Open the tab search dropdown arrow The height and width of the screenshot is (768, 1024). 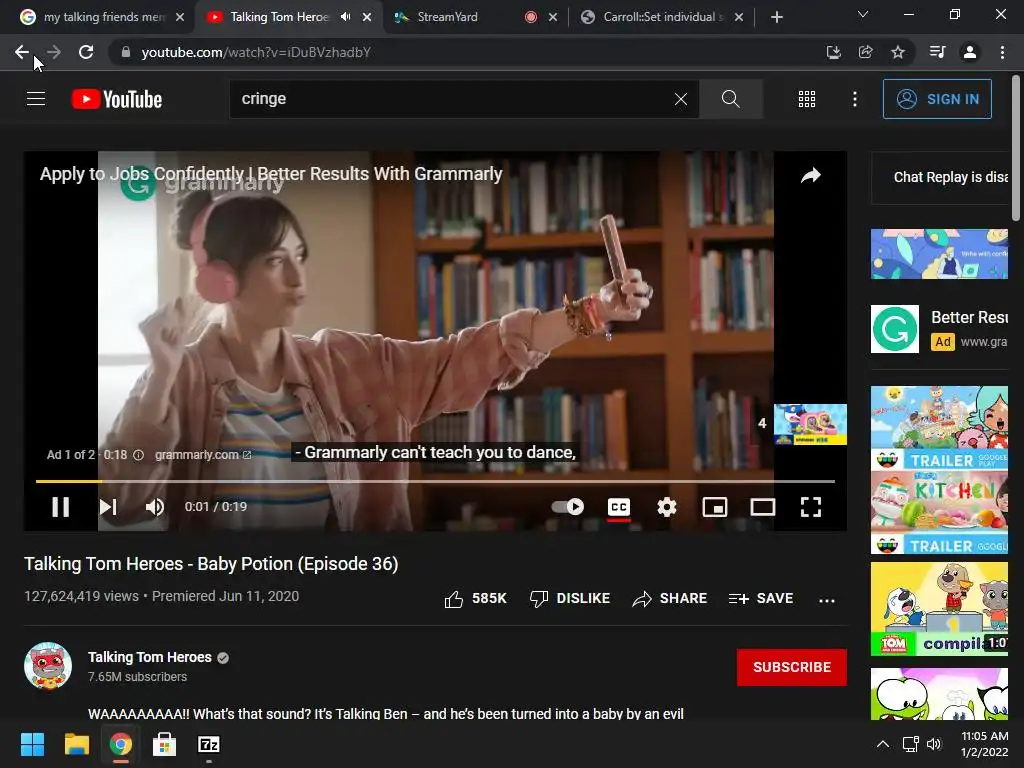point(863,14)
